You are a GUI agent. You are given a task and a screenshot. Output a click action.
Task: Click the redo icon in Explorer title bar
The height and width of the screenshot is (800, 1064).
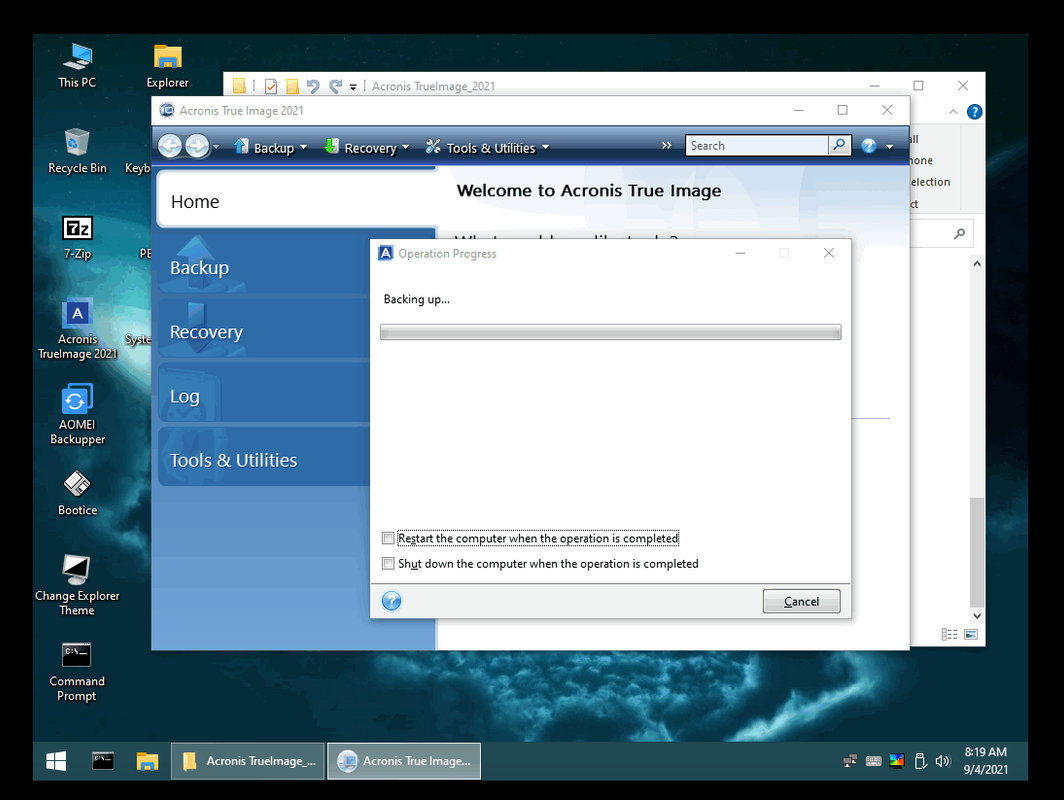point(335,86)
